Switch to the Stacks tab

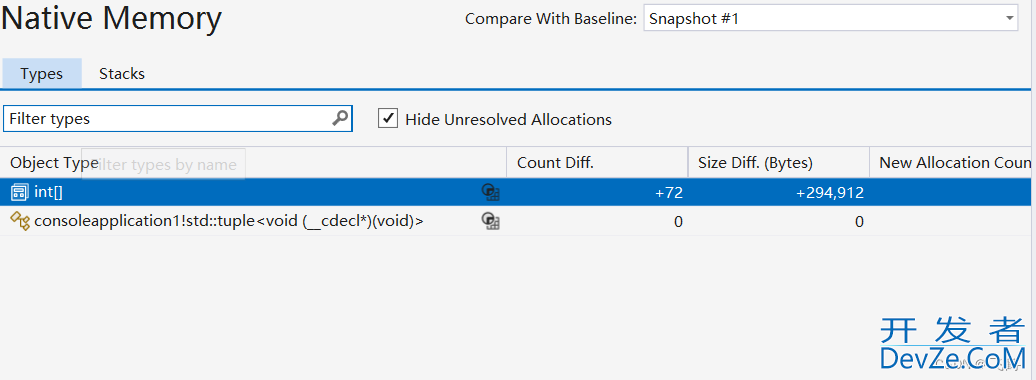pos(122,73)
